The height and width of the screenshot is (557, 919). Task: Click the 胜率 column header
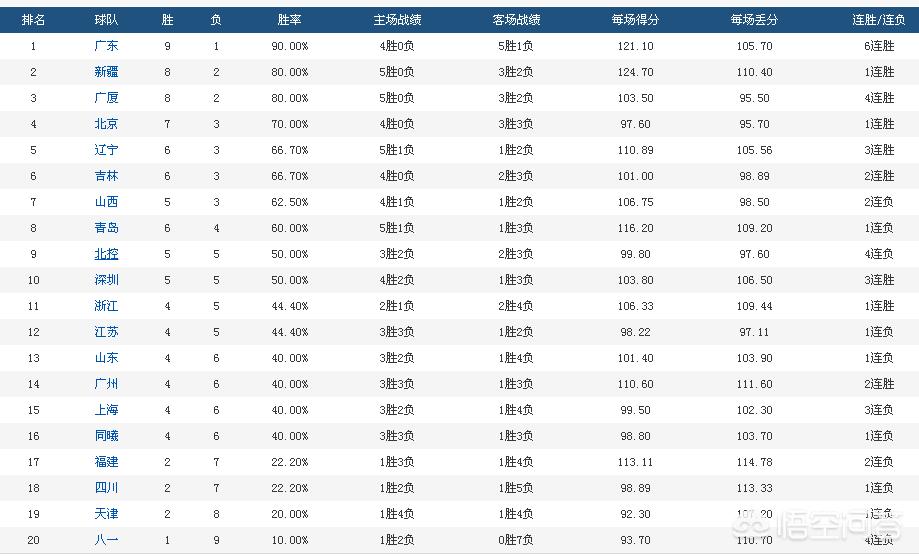click(x=290, y=20)
